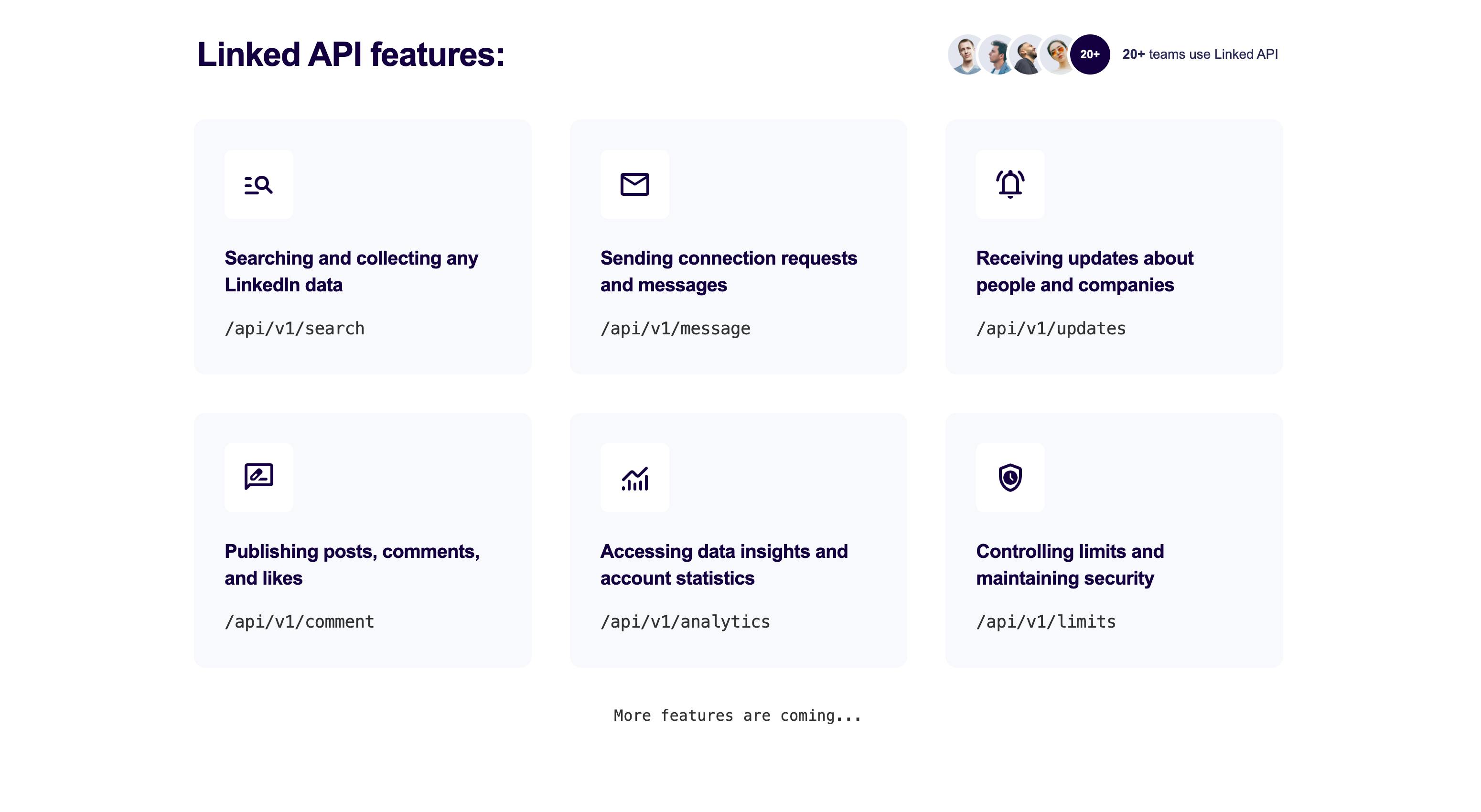Click the envelope message icon
The height and width of the screenshot is (812, 1481).
pyautogui.click(x=635, y=184)
